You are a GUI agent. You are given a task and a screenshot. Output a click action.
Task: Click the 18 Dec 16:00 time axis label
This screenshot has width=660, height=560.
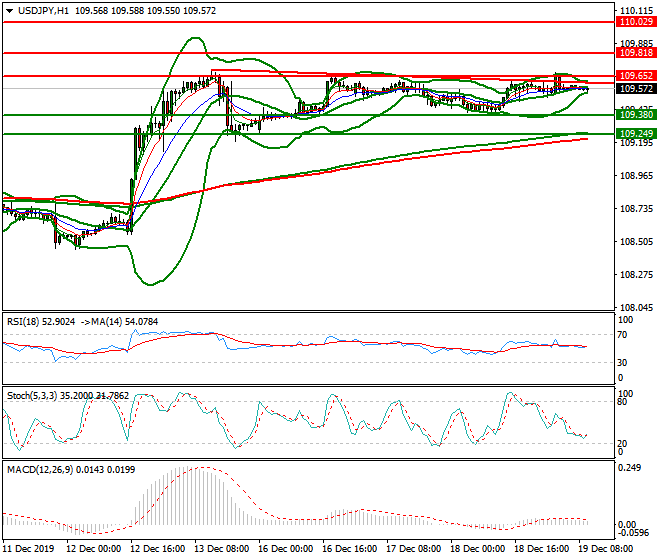pos(541,549)
